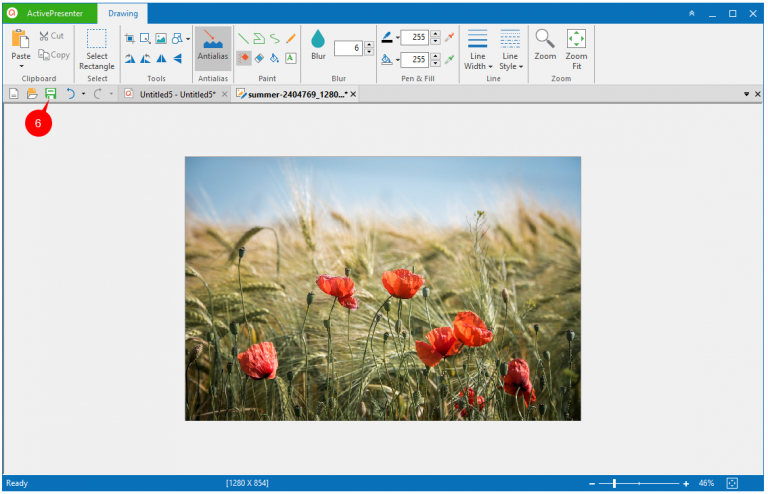Click the Fill opacity field showing 255
768x494 pixels.
click(415, 59)
